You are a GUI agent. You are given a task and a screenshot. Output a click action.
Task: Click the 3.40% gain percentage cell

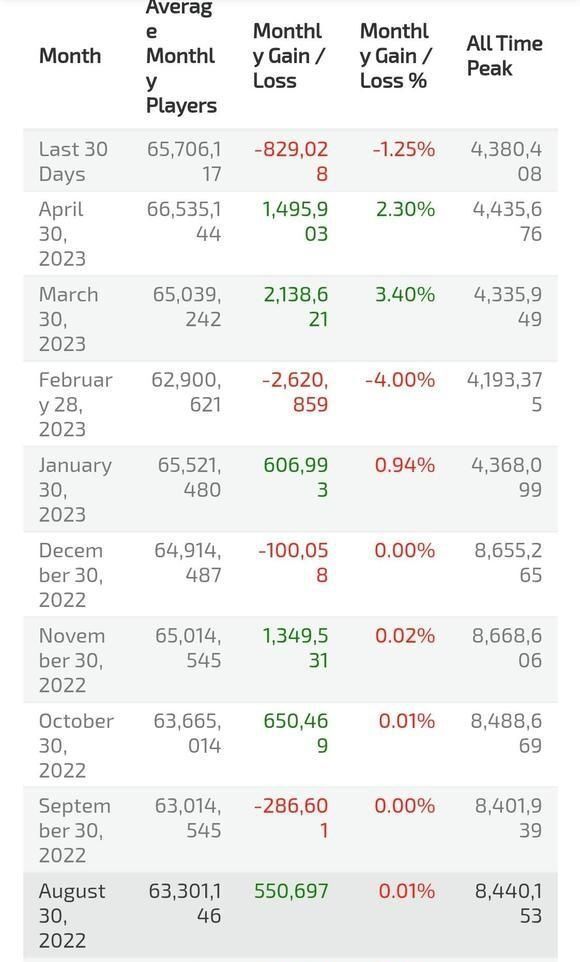coord(405,294)
